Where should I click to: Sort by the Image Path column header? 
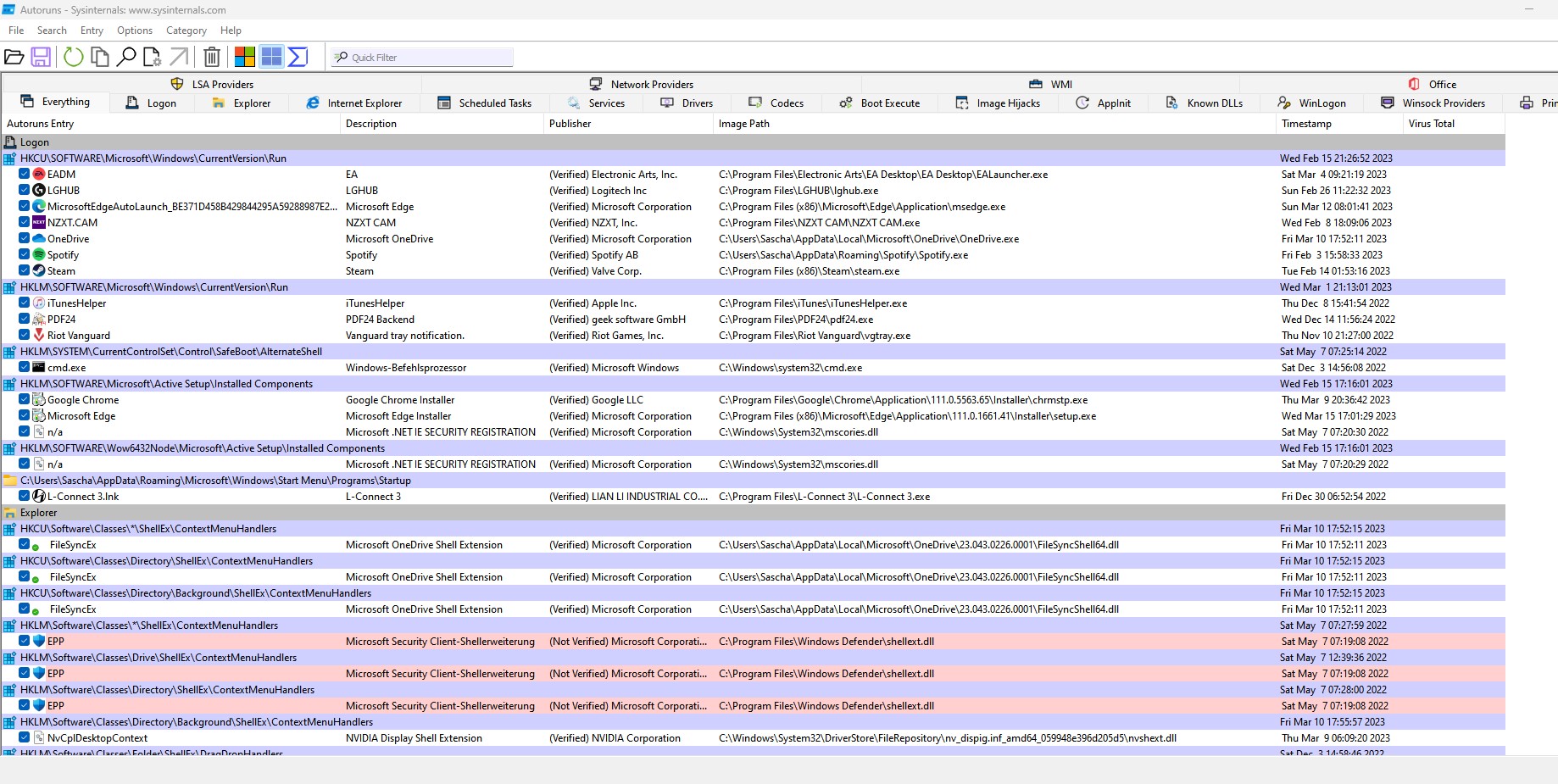(x=994, y=124)
